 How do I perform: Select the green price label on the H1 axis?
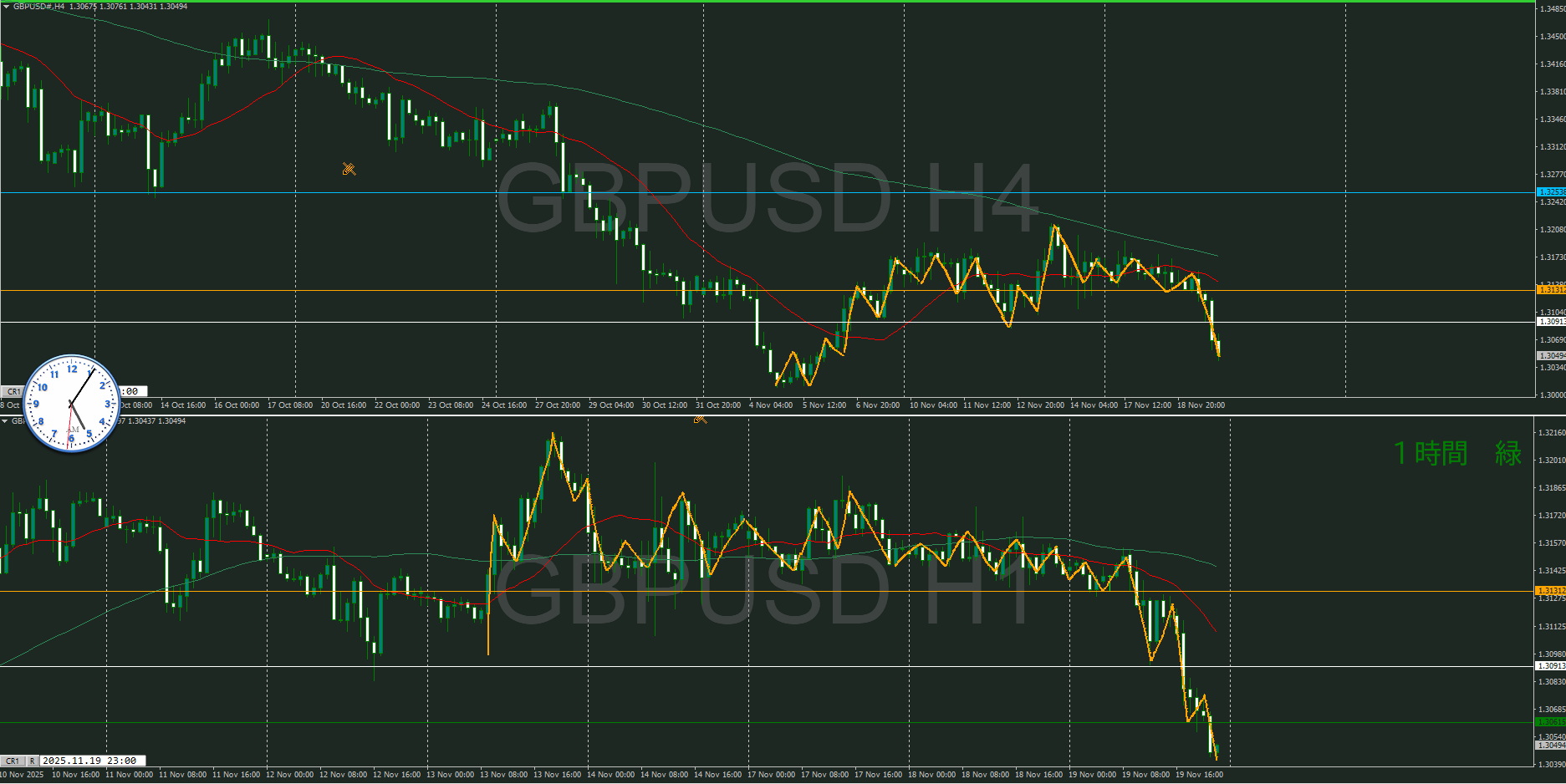pos(1551,722)
